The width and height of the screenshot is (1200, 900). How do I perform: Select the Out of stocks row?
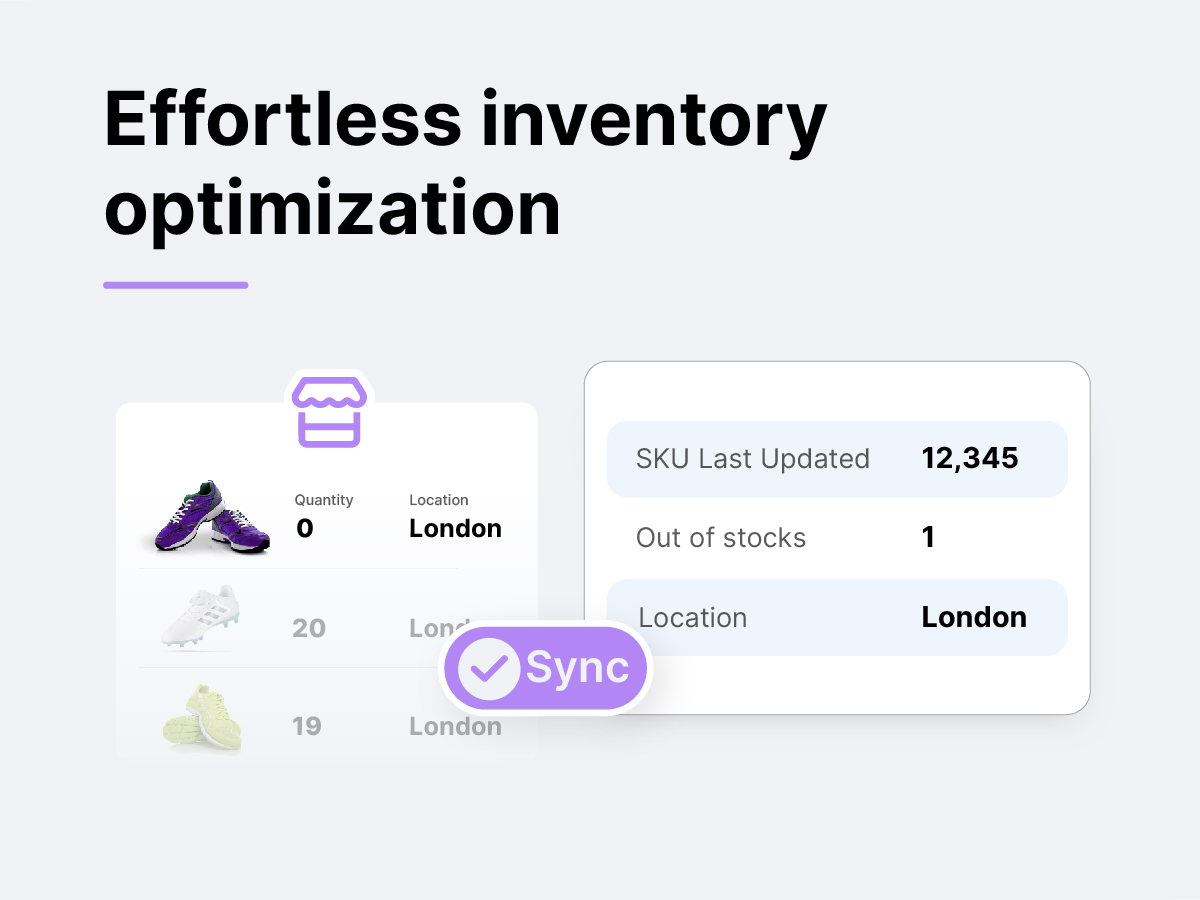pos(837,538)
